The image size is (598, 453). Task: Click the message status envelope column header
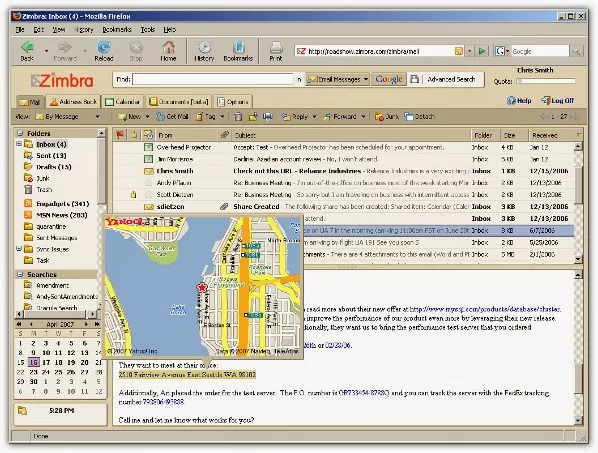[148, 135]
